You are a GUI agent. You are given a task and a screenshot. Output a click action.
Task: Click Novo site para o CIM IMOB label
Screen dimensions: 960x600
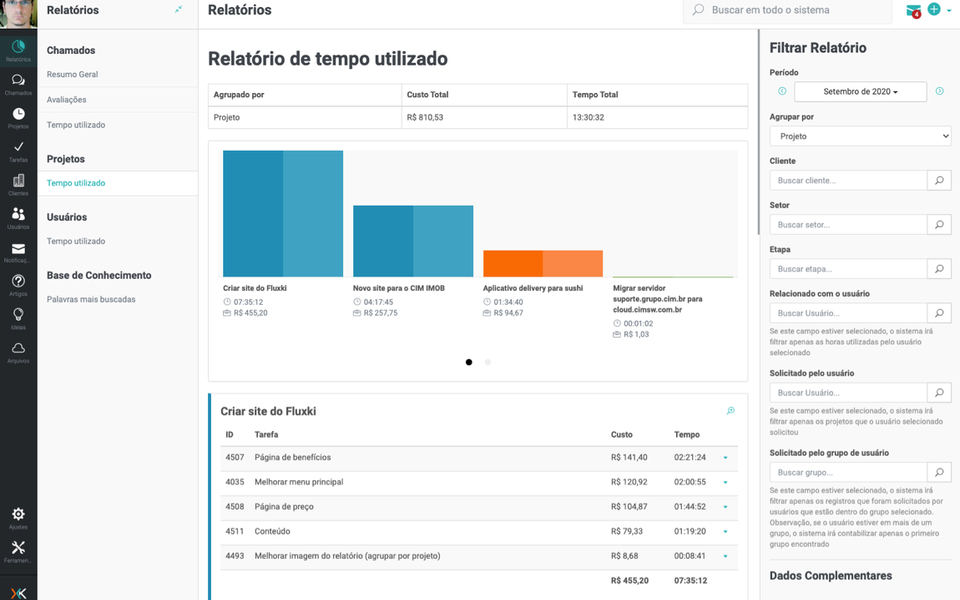click(399, 288)
